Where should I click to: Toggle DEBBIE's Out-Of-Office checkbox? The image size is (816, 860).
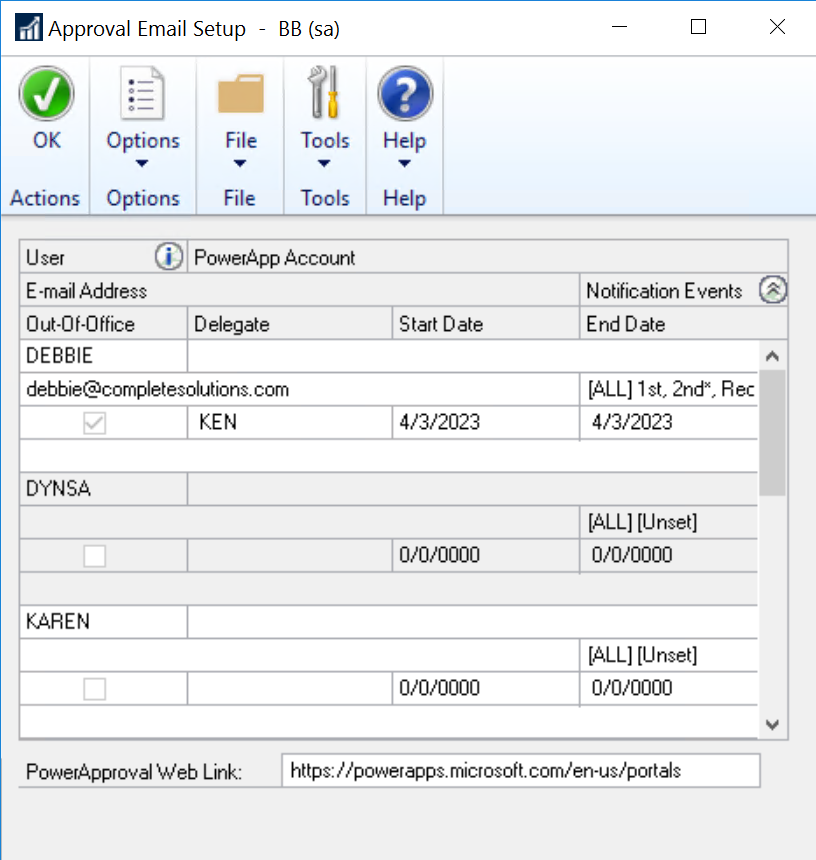point(94,423)
